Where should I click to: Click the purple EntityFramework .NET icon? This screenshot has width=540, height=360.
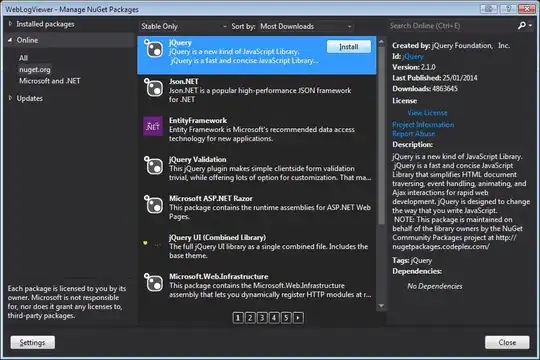click(x=153, y=126)
